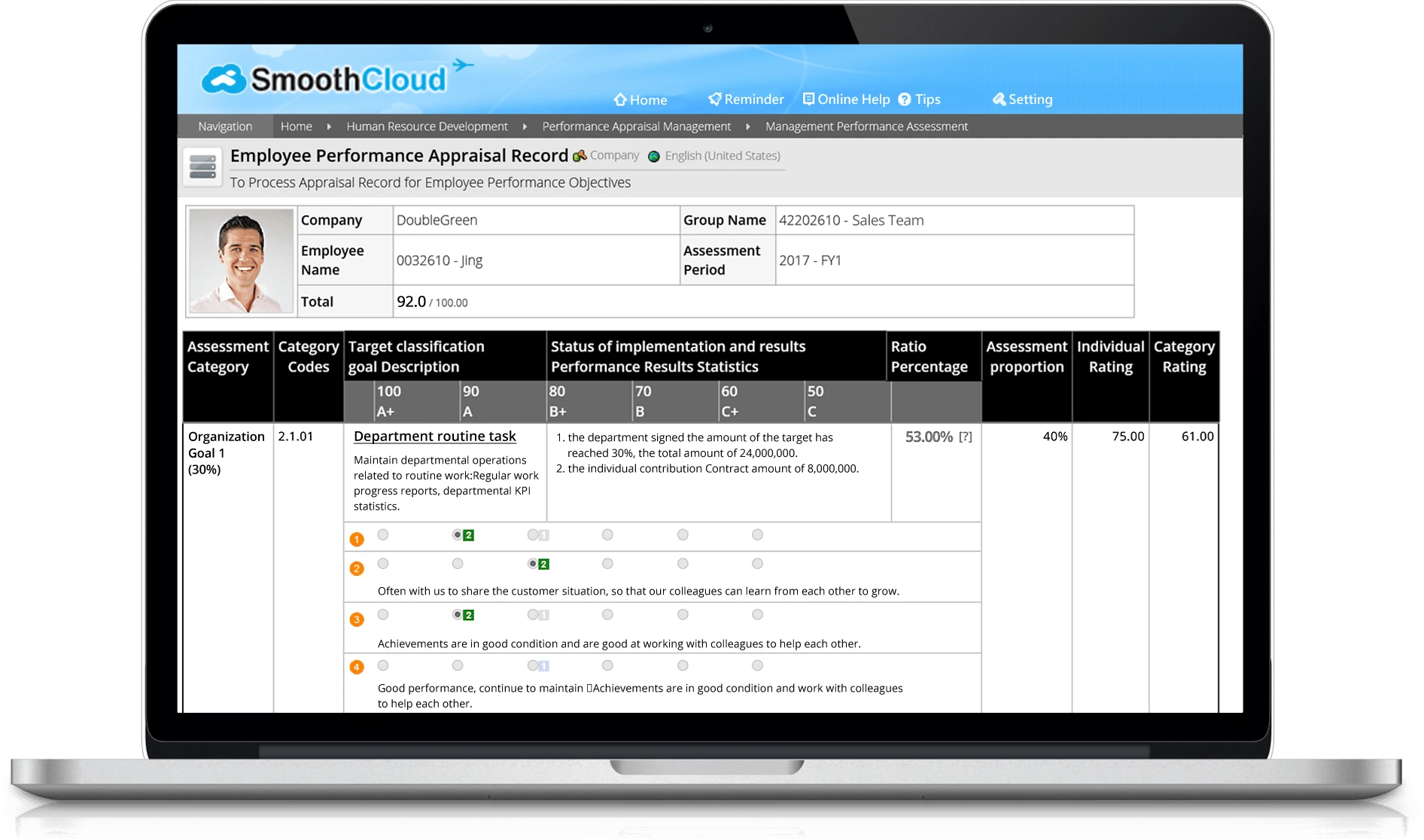Open the Department routine task link
The width and height of the screenshot is (1424, 840).
[434, 437]
